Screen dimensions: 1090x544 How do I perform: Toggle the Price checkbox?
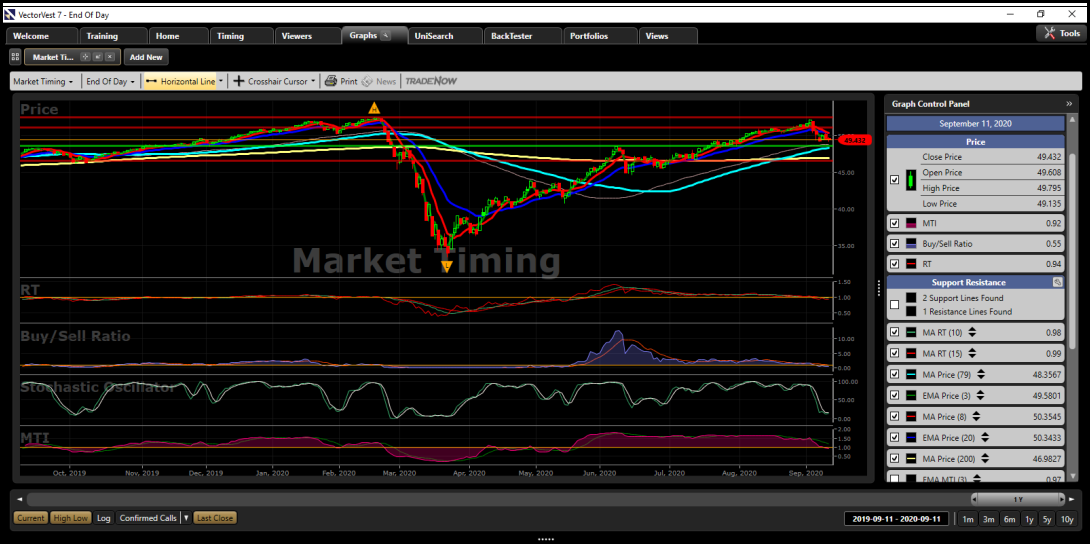click(x=895, y=180)
